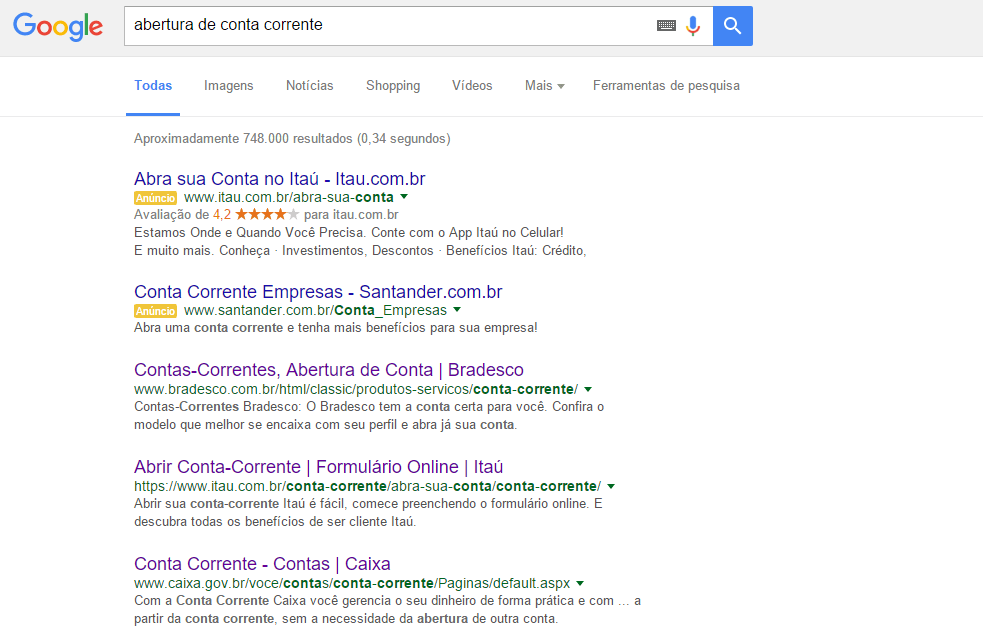The height and width of the screenshot is (644, 983).
Task: Click the Anúncio badge on Santander ad
Action: tap(155, 311)
